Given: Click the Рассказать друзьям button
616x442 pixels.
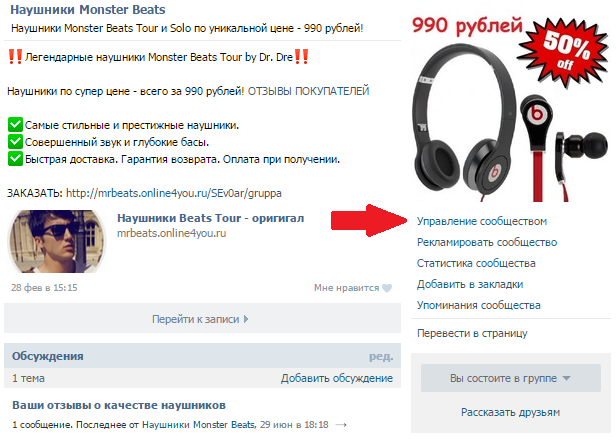Looking at the screenshot, I should 510,412.
